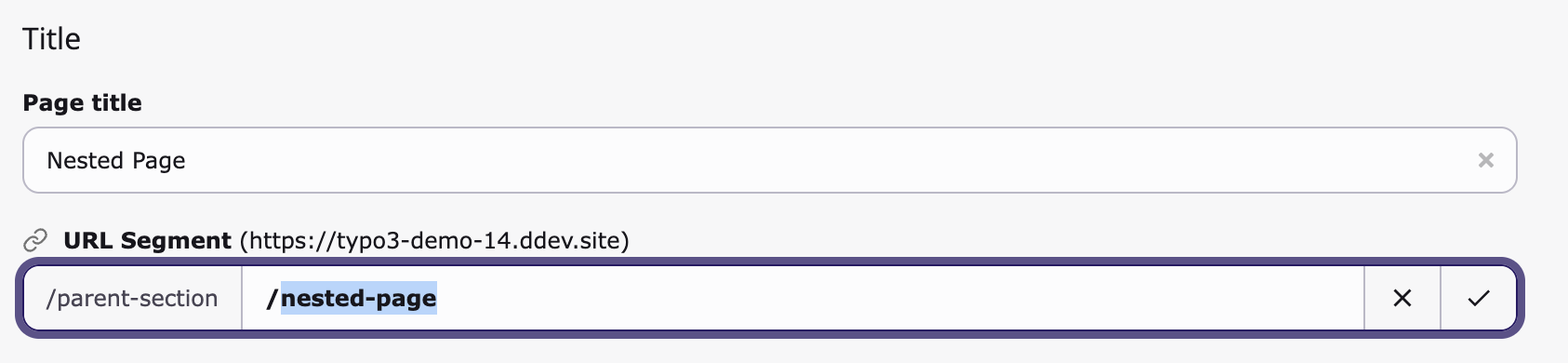Select the /parent-section prefix box
Screen dimensions: 1568x363
(x=133, y=298)
